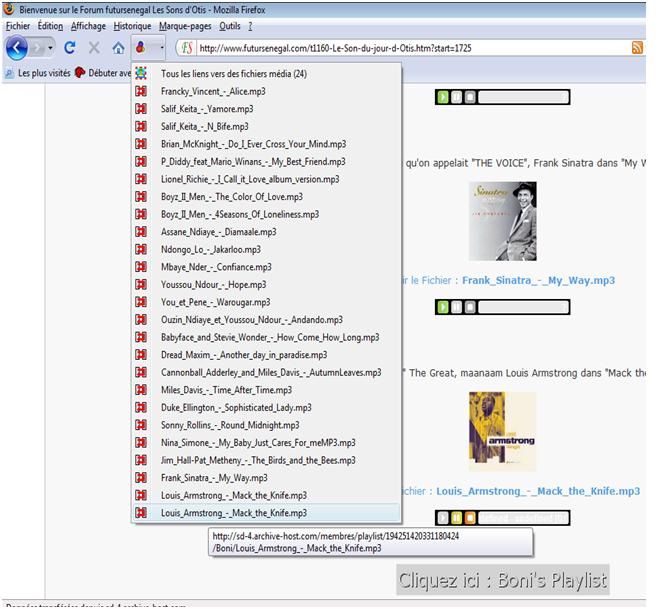Stop the Louis Armstrong audio player

coord(470,518)
